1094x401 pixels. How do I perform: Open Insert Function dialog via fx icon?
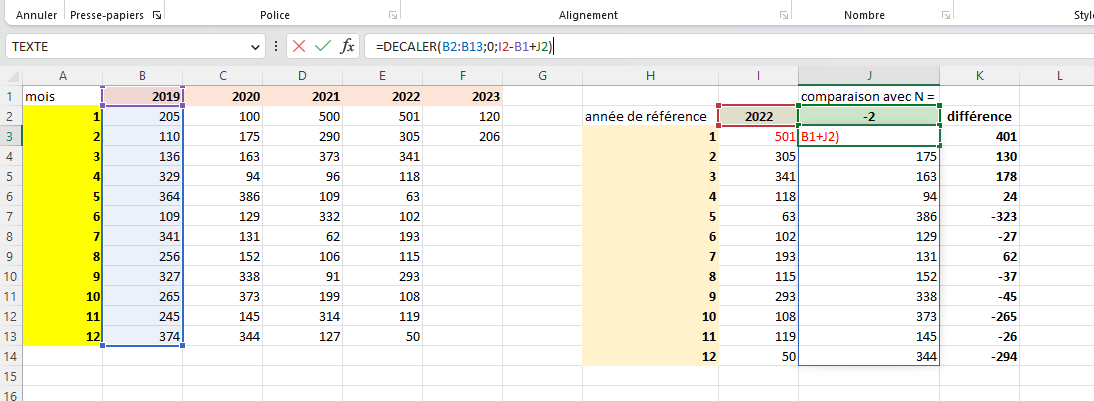coord(347,46)
